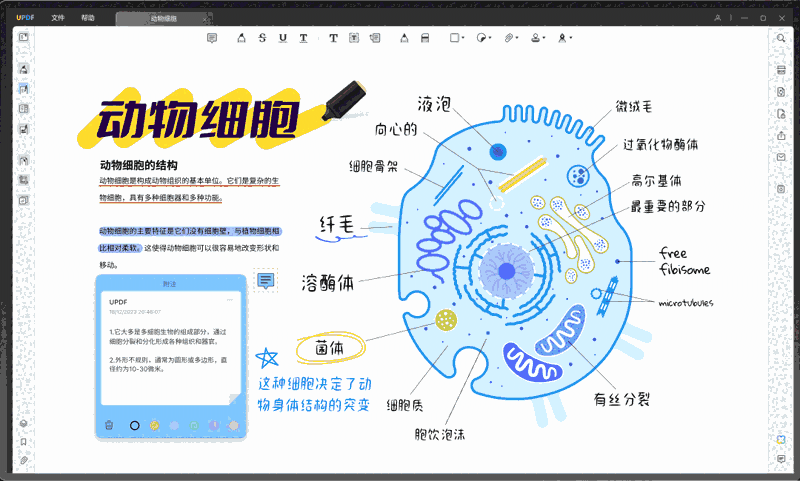Expand the shape tool dropdown arrow
Screen dimensions: 800x481
(x=463, y=38)
